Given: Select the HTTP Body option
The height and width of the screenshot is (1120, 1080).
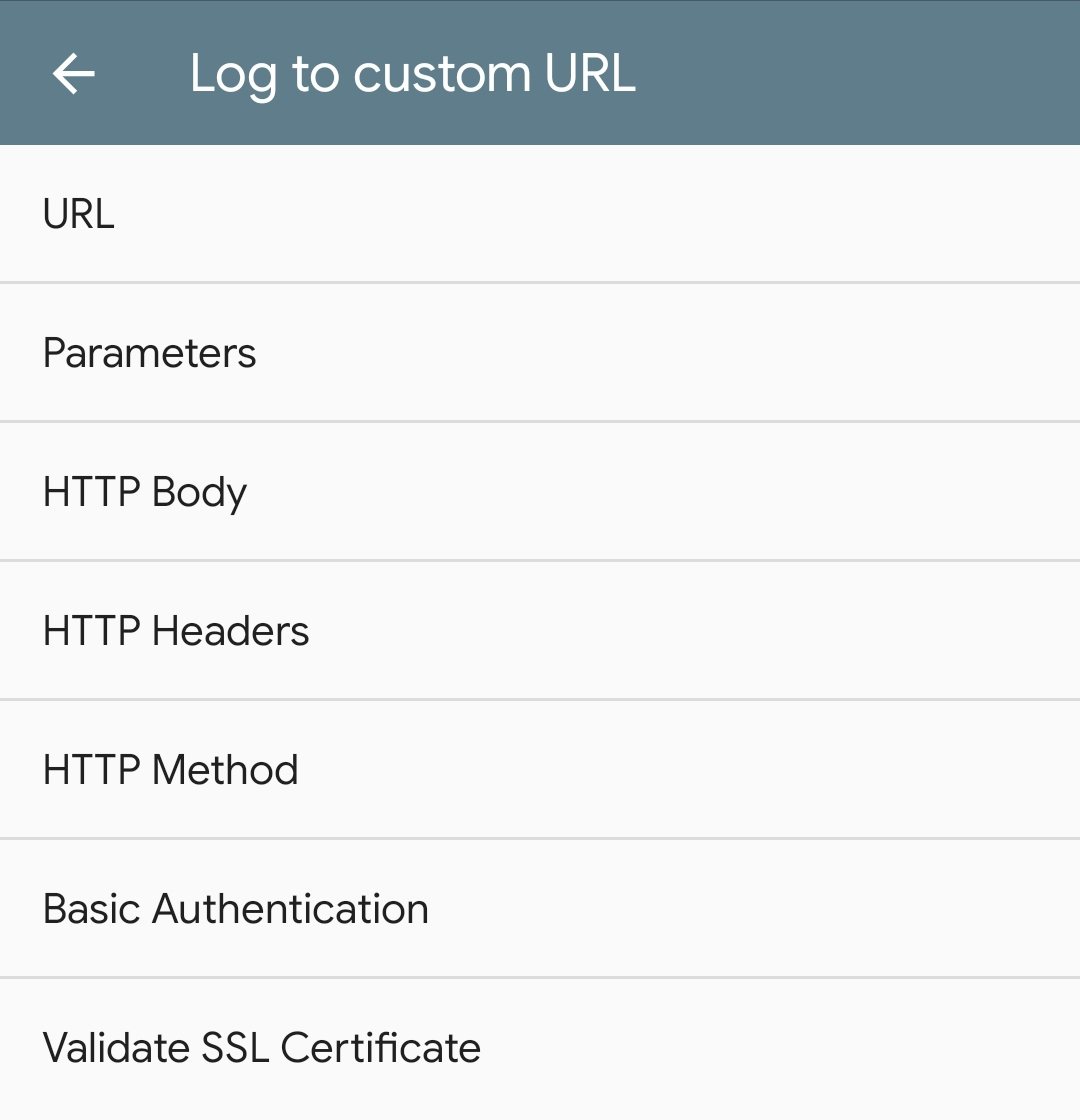Looking at the screenshot, I should [x=145, y=492].
